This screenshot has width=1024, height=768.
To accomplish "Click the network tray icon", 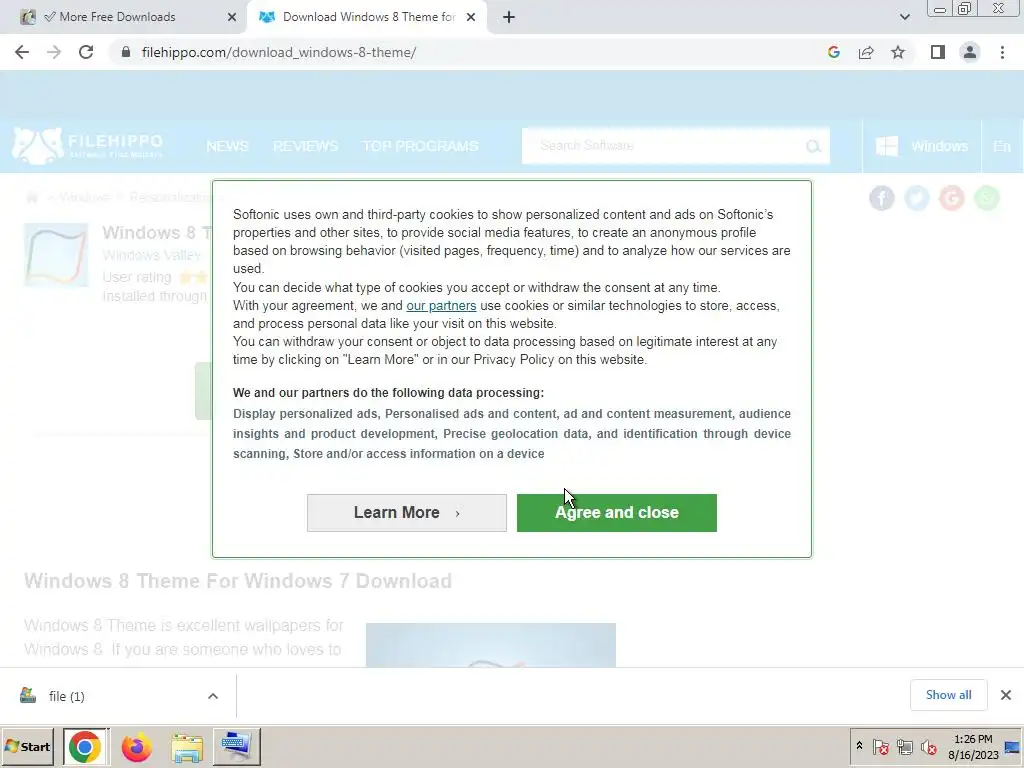I will (x=904, y=746).
